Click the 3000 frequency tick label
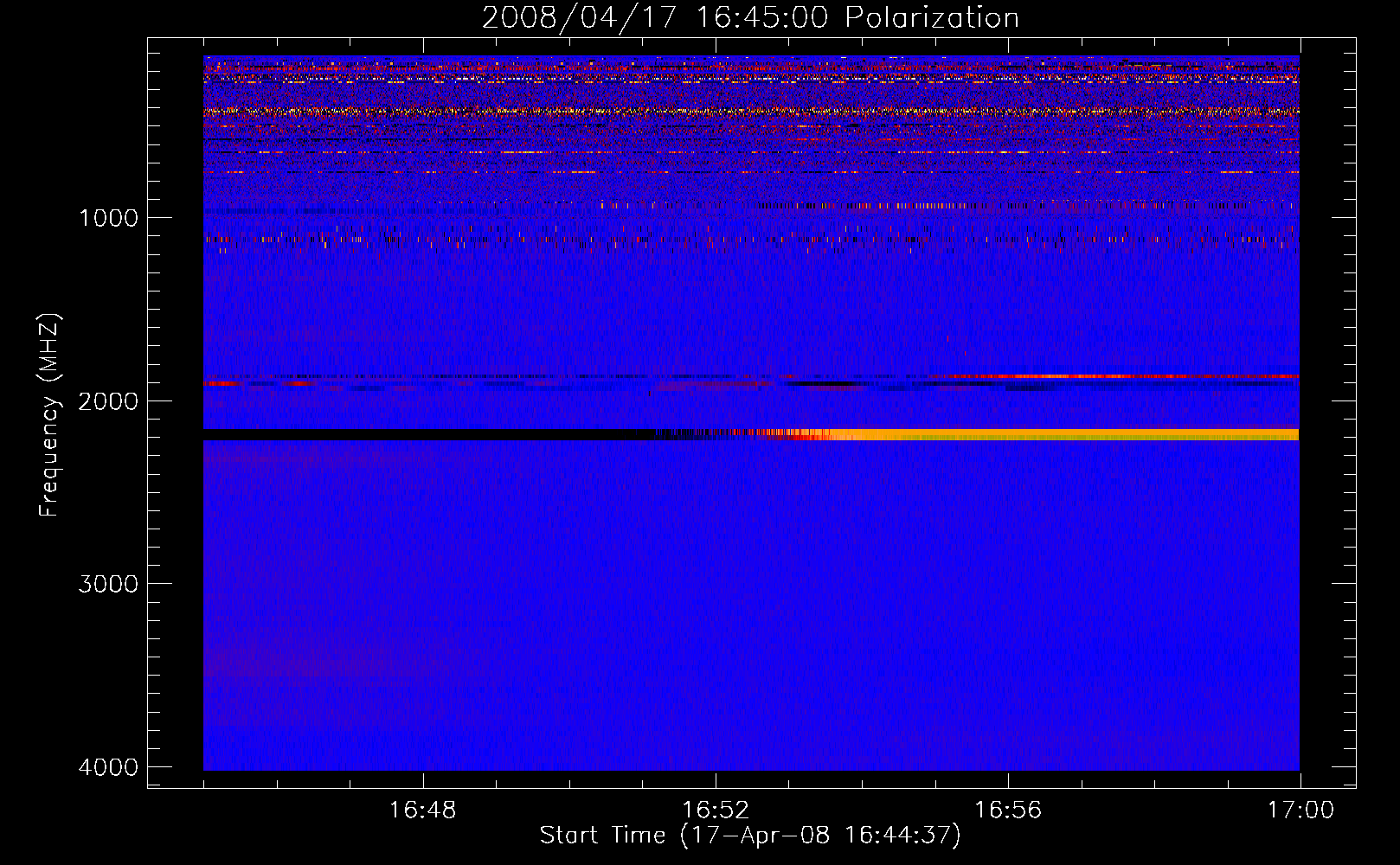Image resolution: width=1400 pixels, height=865 pixels. [x=108, y=584]
